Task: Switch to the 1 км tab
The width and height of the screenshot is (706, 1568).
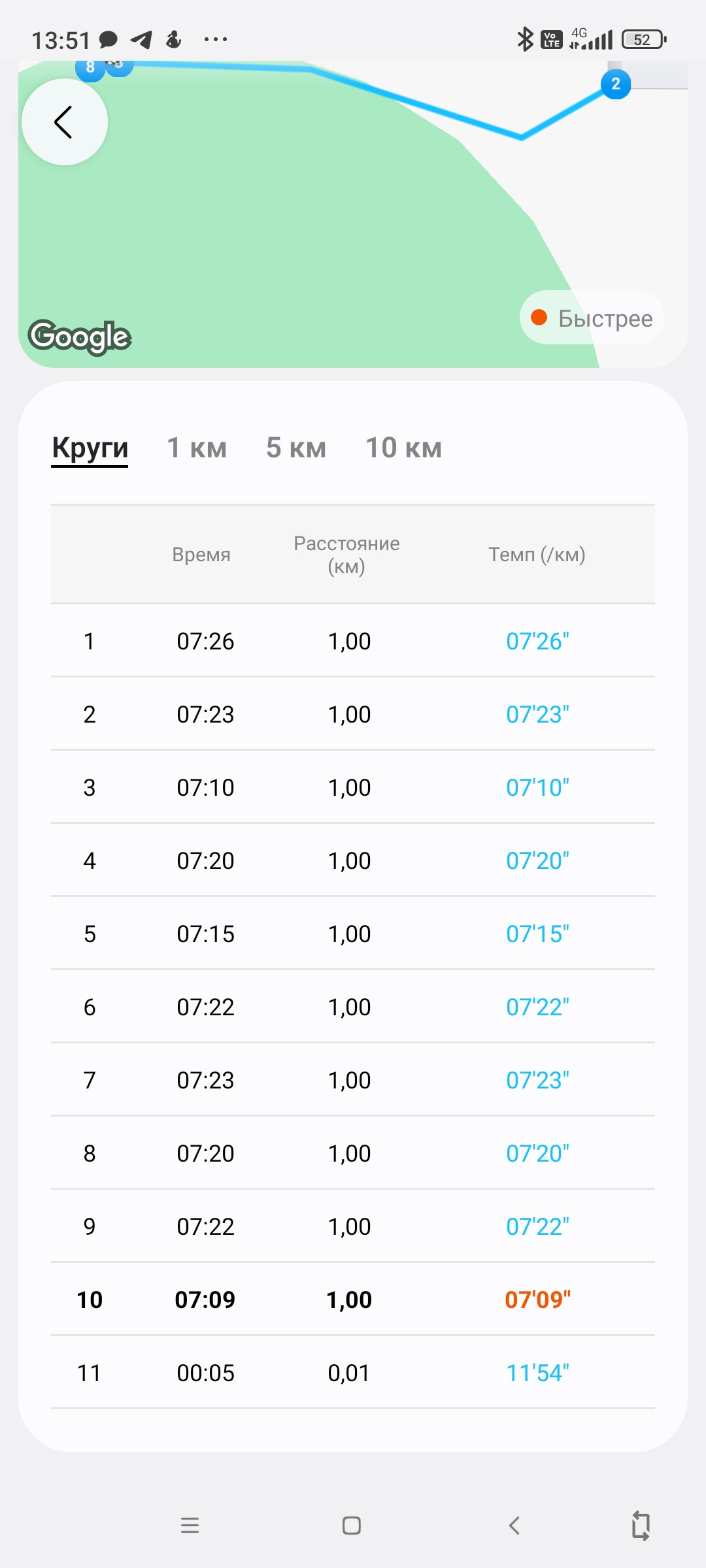Action: pos(197,448)
